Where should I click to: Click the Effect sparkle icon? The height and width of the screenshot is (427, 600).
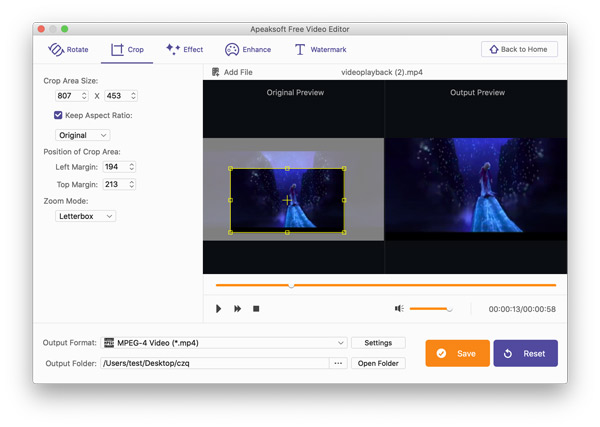click(173, 49)
